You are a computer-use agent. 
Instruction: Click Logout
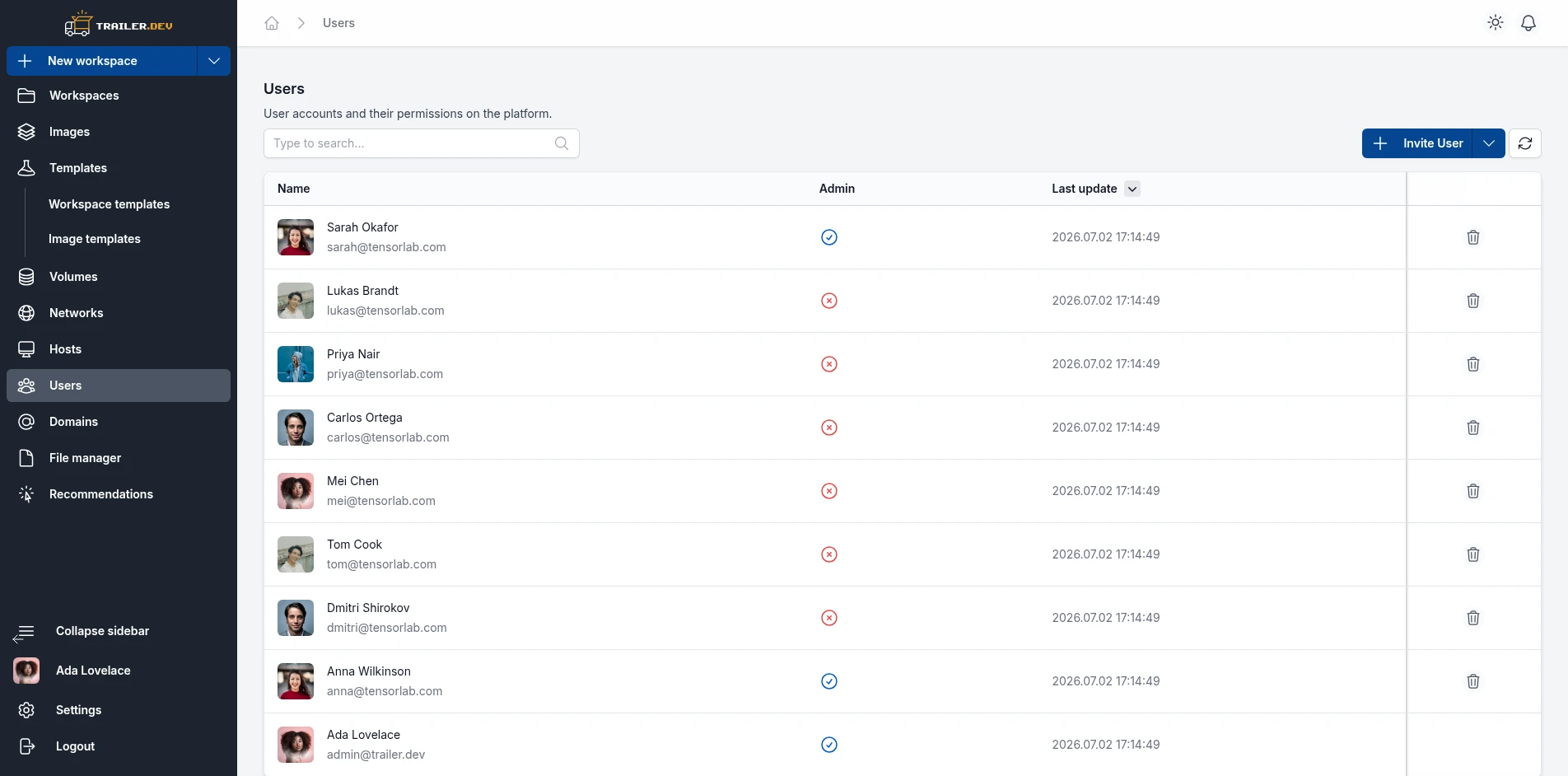119,746
